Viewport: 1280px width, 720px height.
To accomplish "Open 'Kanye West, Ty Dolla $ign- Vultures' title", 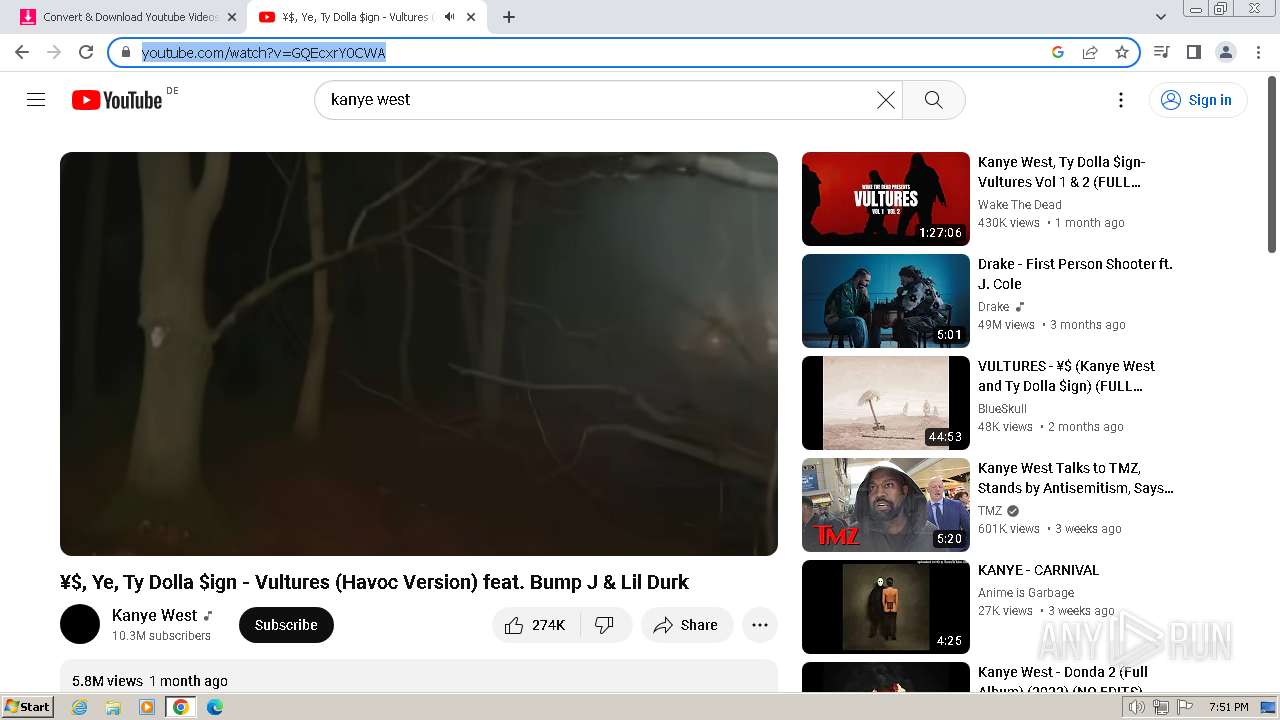I will pyautogui.click(x=1062, y=172).
